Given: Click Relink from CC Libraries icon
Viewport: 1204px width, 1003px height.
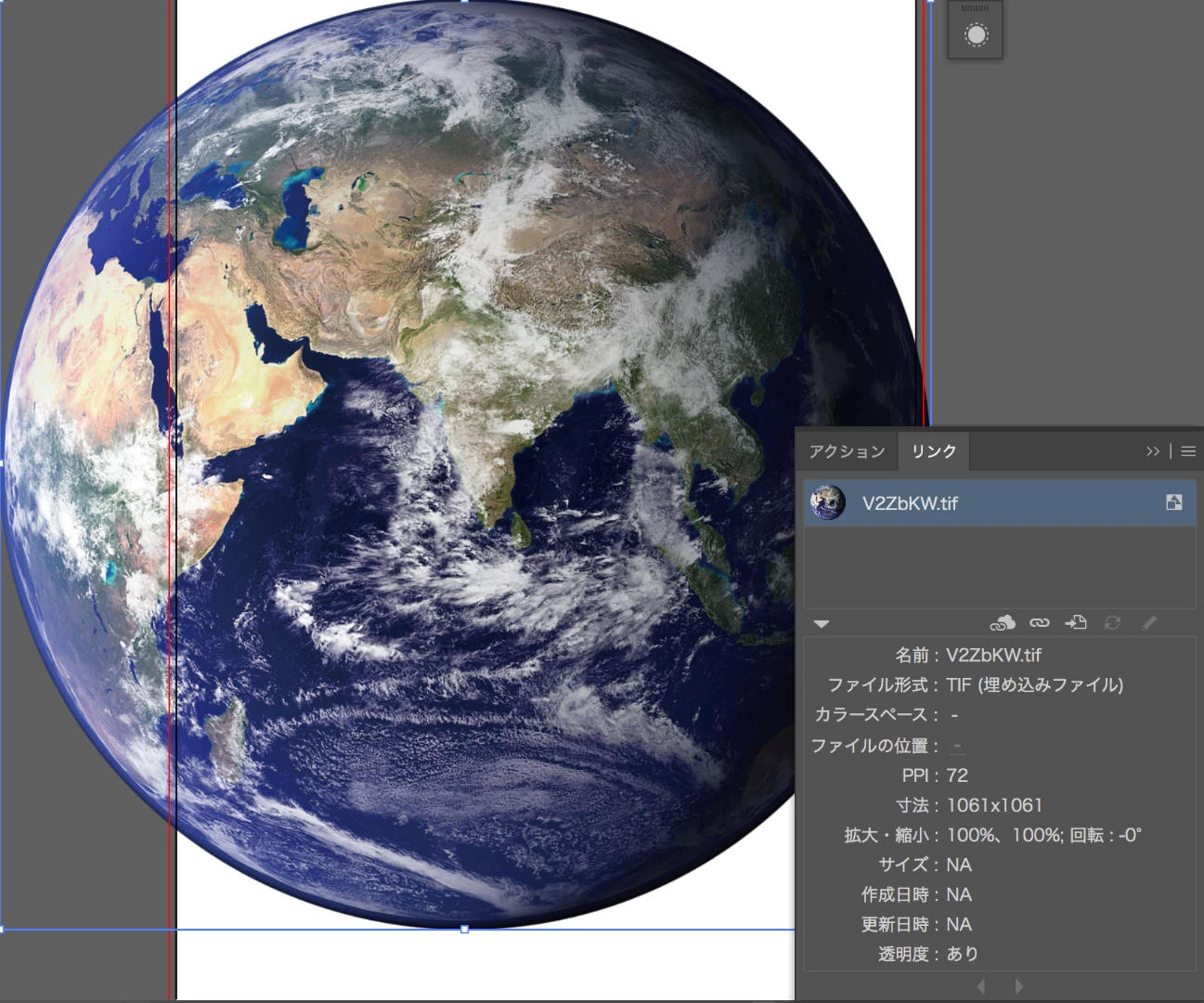Looking at the screenshot, I should click(x=1003, y=623).
